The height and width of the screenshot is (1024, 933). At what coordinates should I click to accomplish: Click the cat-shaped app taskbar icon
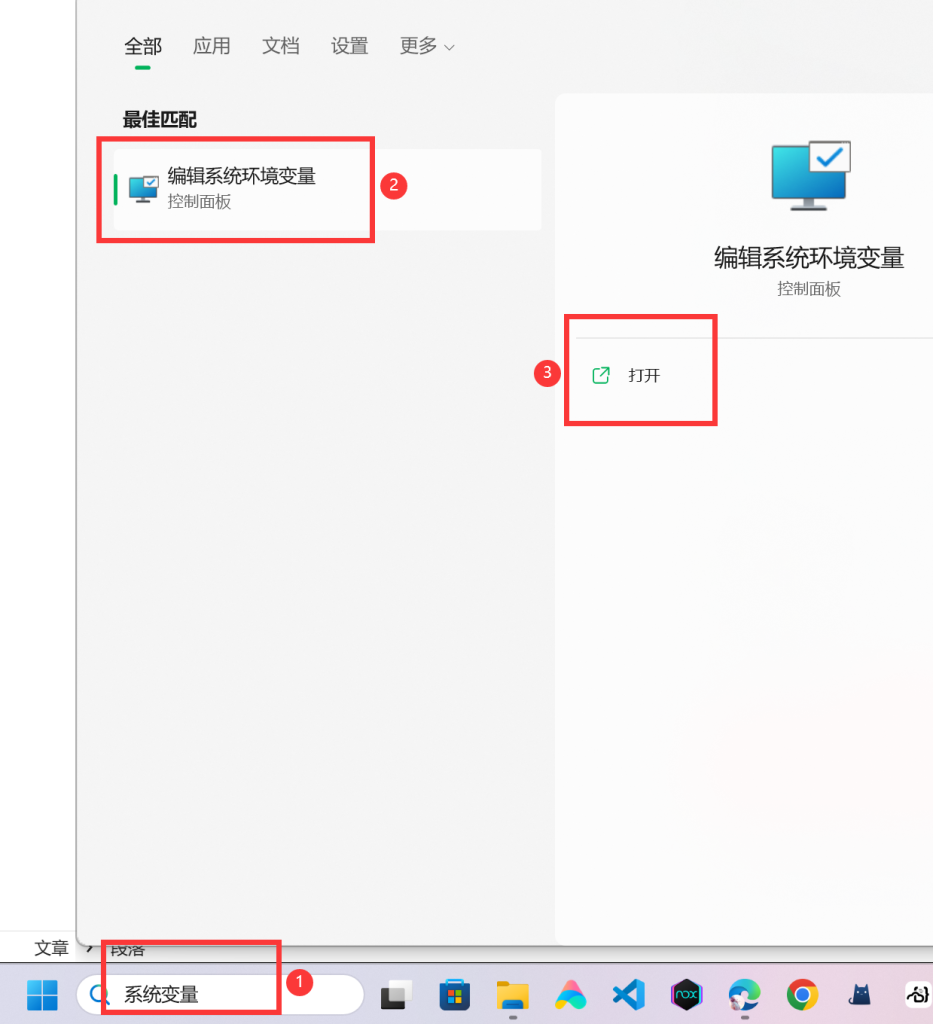860,995
